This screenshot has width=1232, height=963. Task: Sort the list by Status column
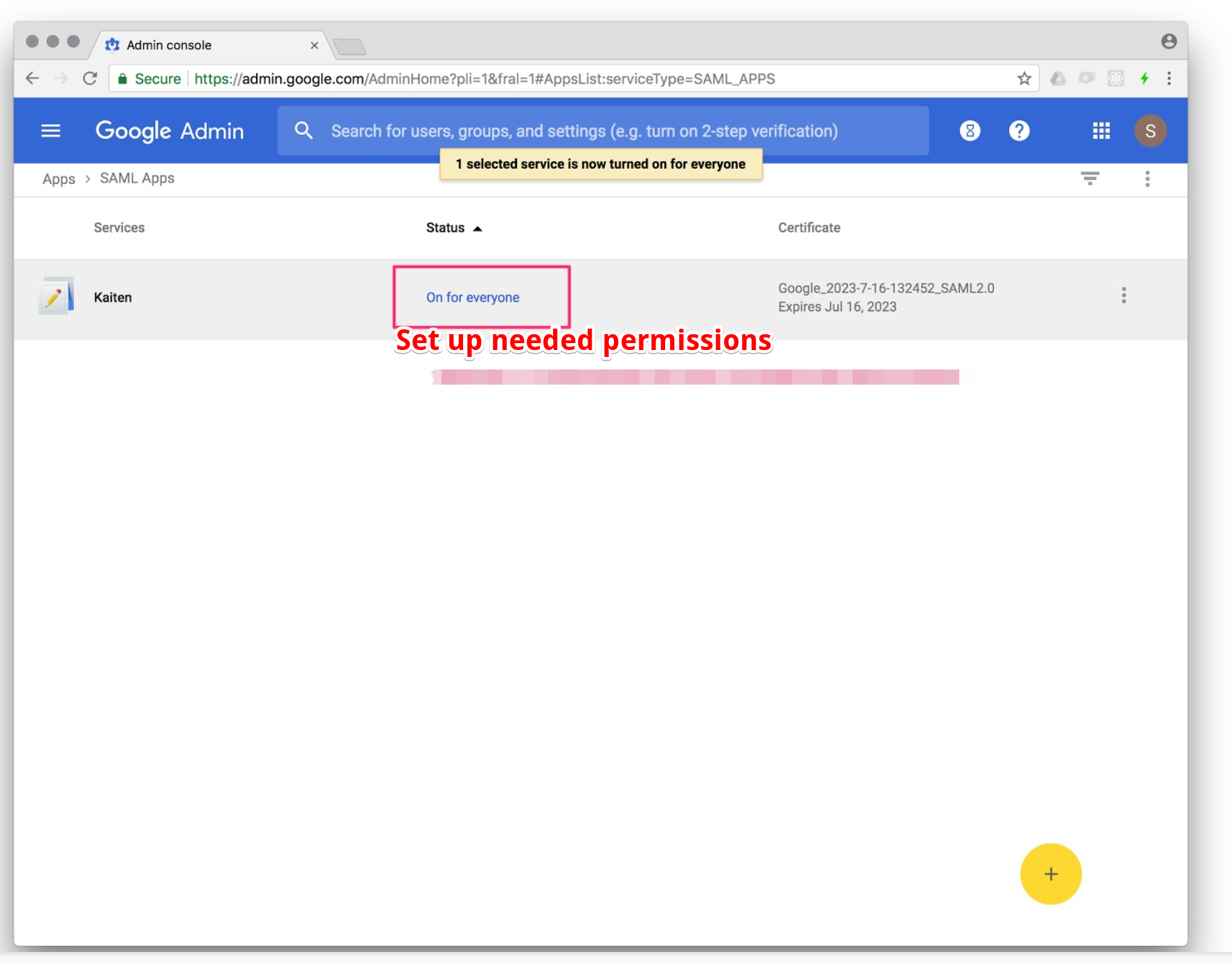[445, 228]
